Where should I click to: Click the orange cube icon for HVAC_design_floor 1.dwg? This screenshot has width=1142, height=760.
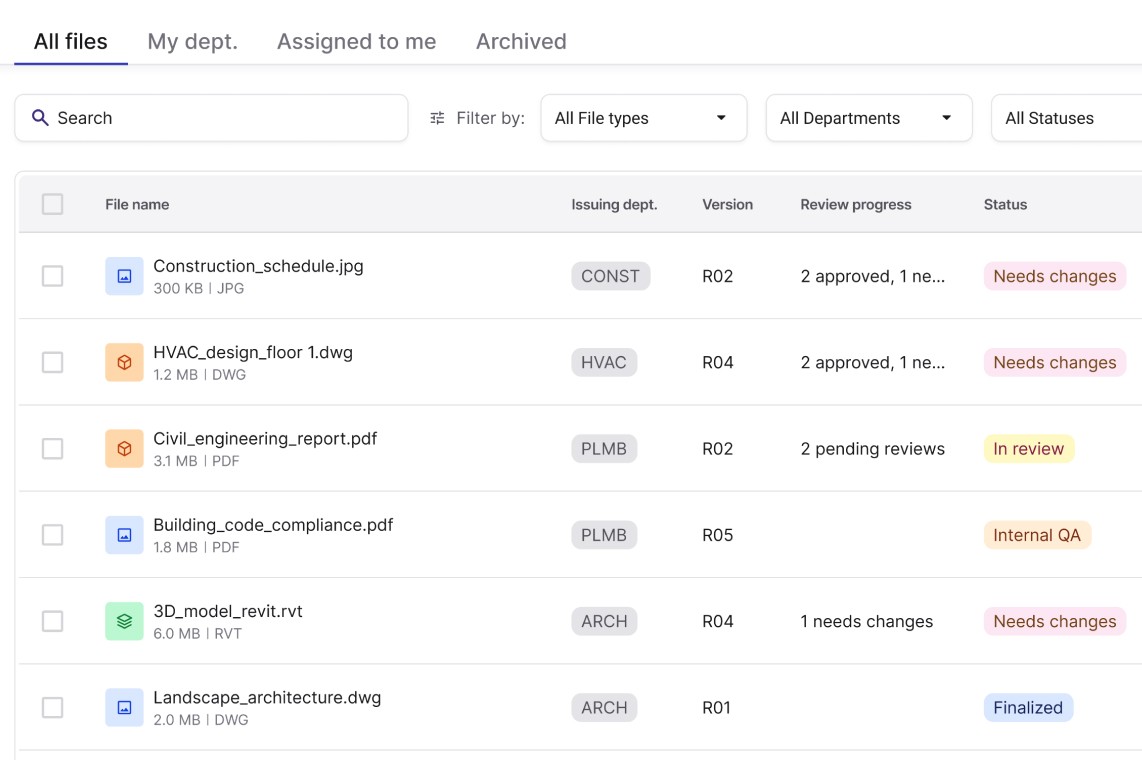coord(124,362)
